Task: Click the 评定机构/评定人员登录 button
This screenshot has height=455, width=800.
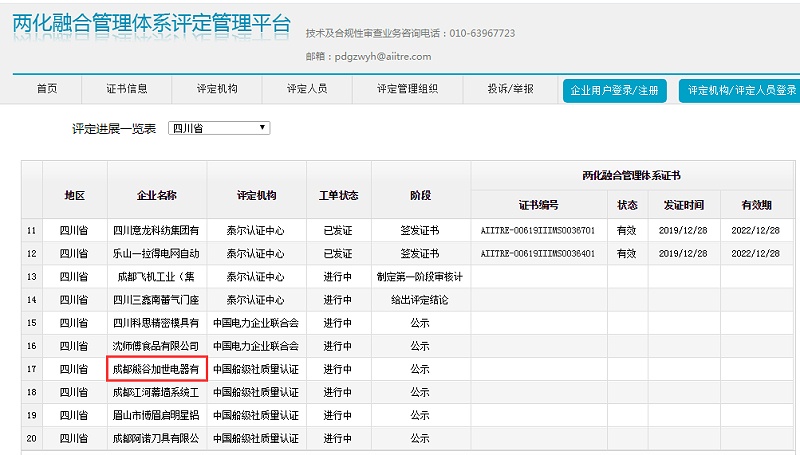Action: 739,90
